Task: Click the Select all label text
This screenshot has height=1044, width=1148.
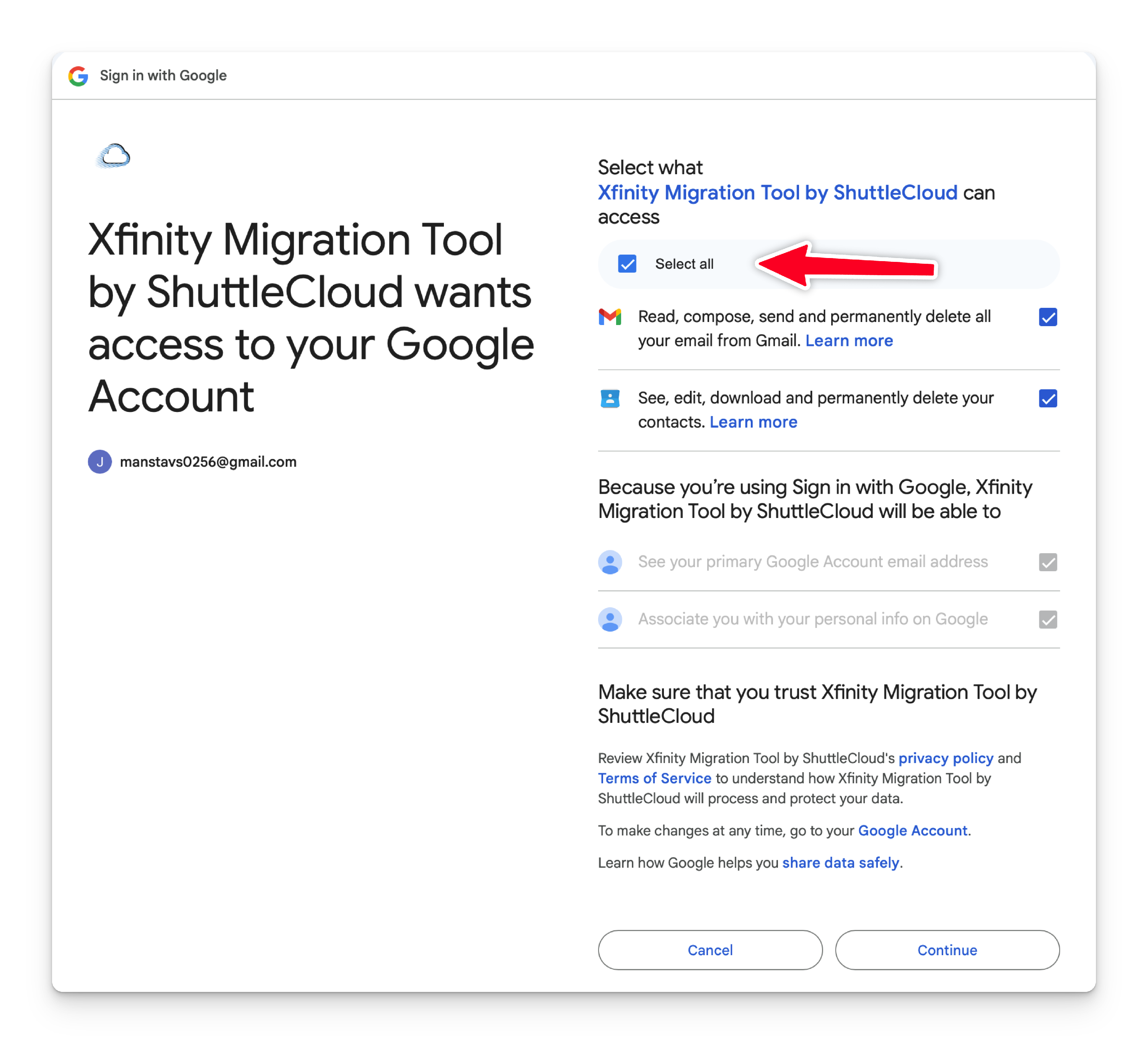Action: 684,264
